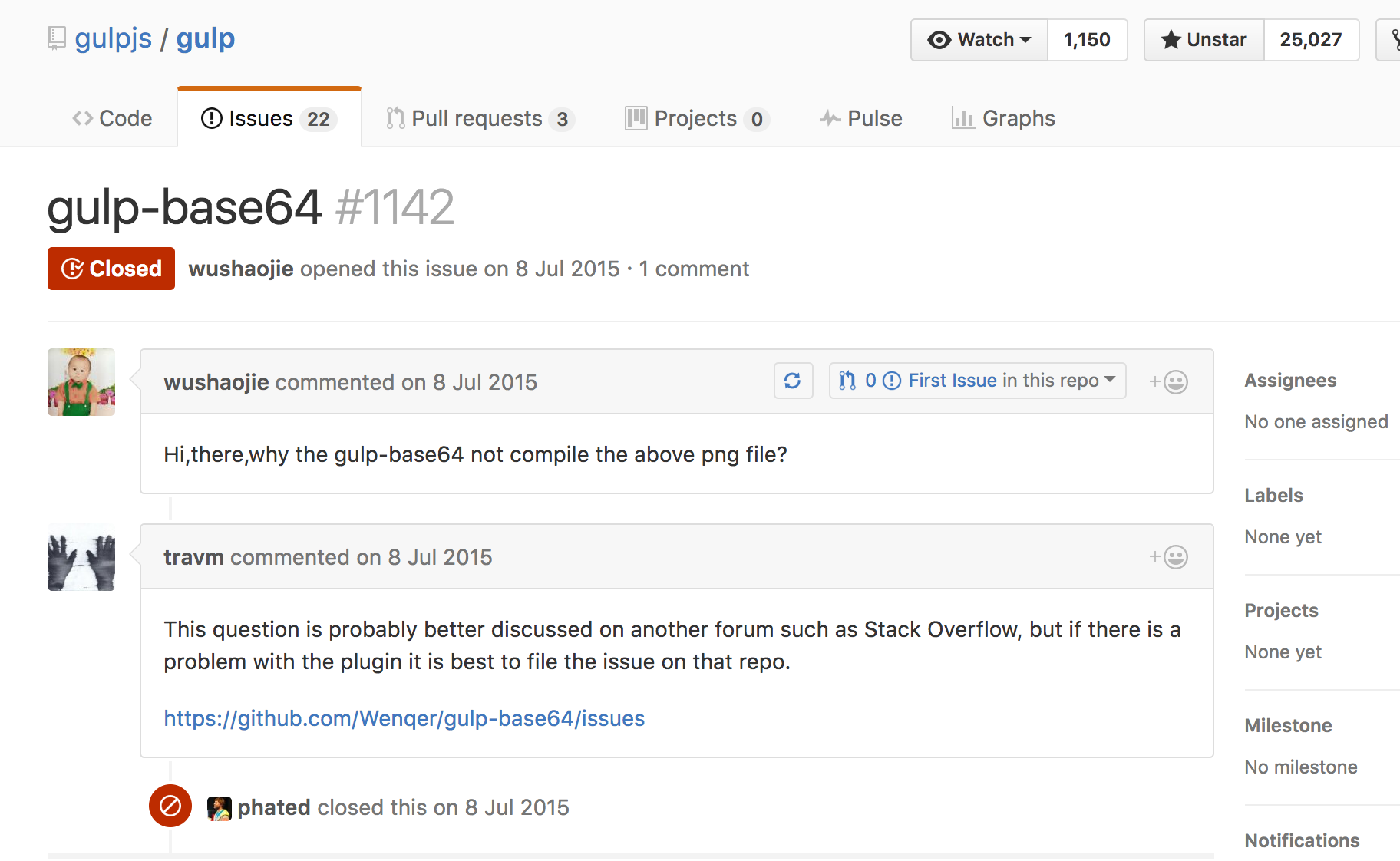Click the 'No one assigned' text

point(1316,422)
